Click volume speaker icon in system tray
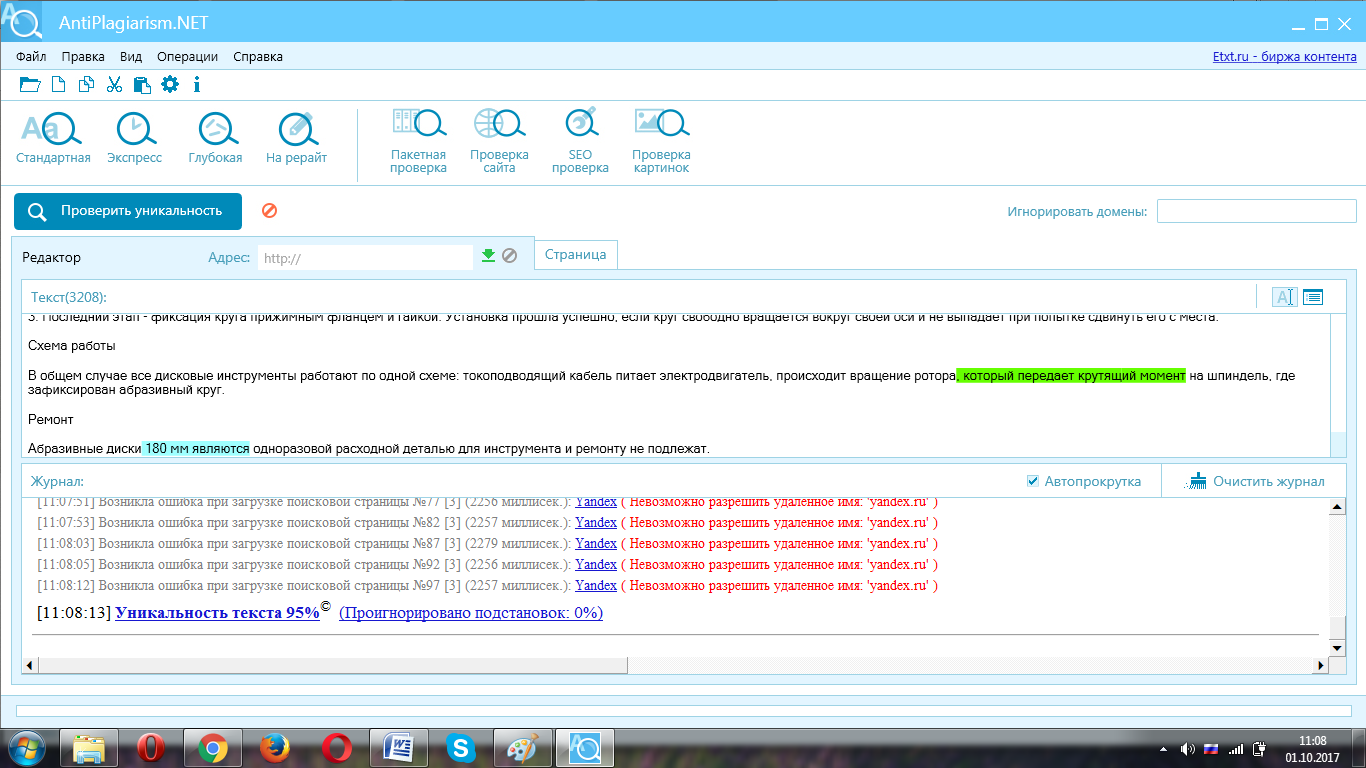 pos(1187,748)
